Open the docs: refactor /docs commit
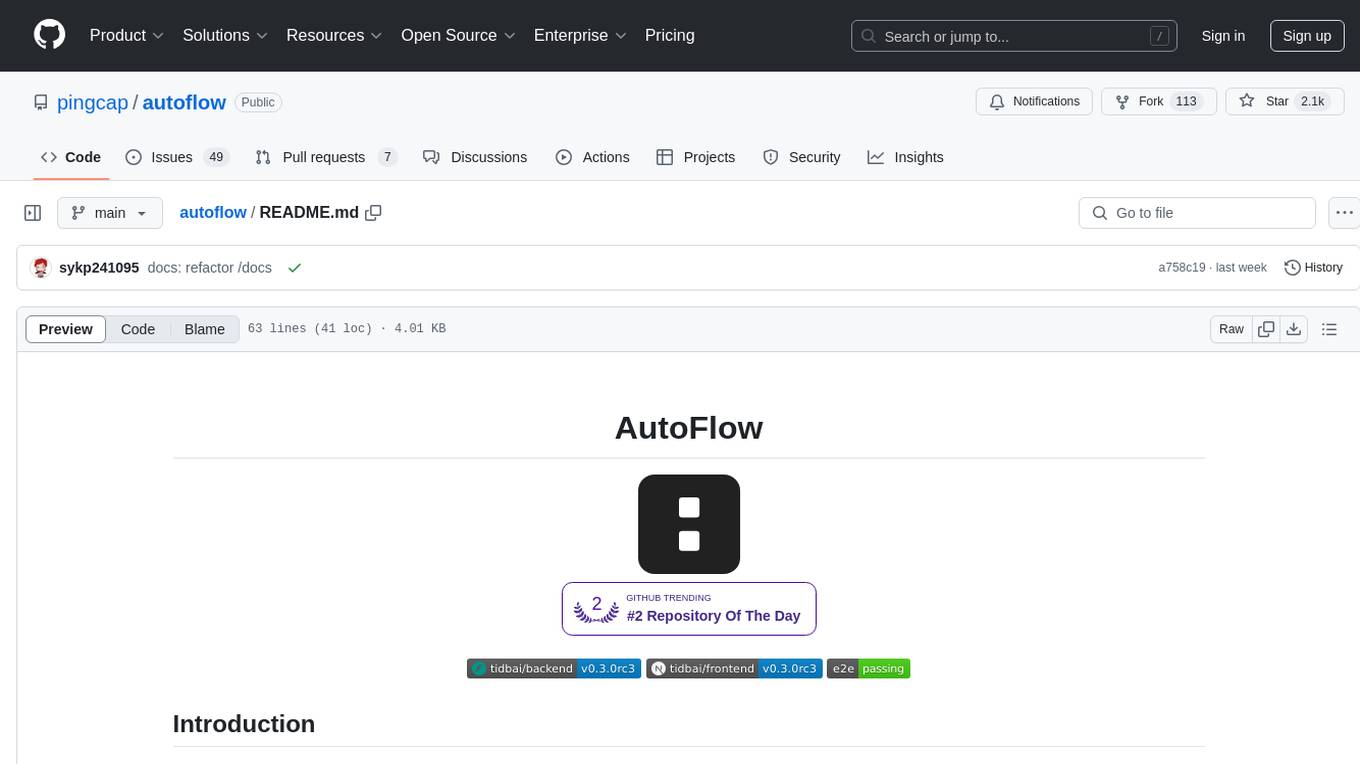 (209, 268)
